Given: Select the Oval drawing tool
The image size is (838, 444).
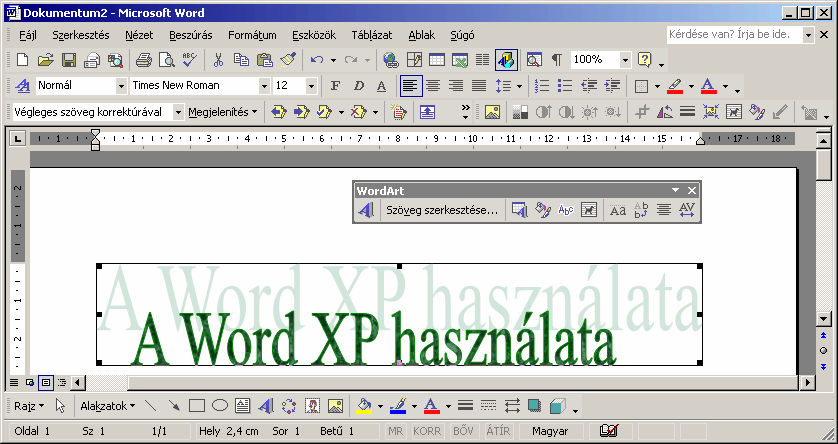Looking at the screenshot, I should pos(220,406).
